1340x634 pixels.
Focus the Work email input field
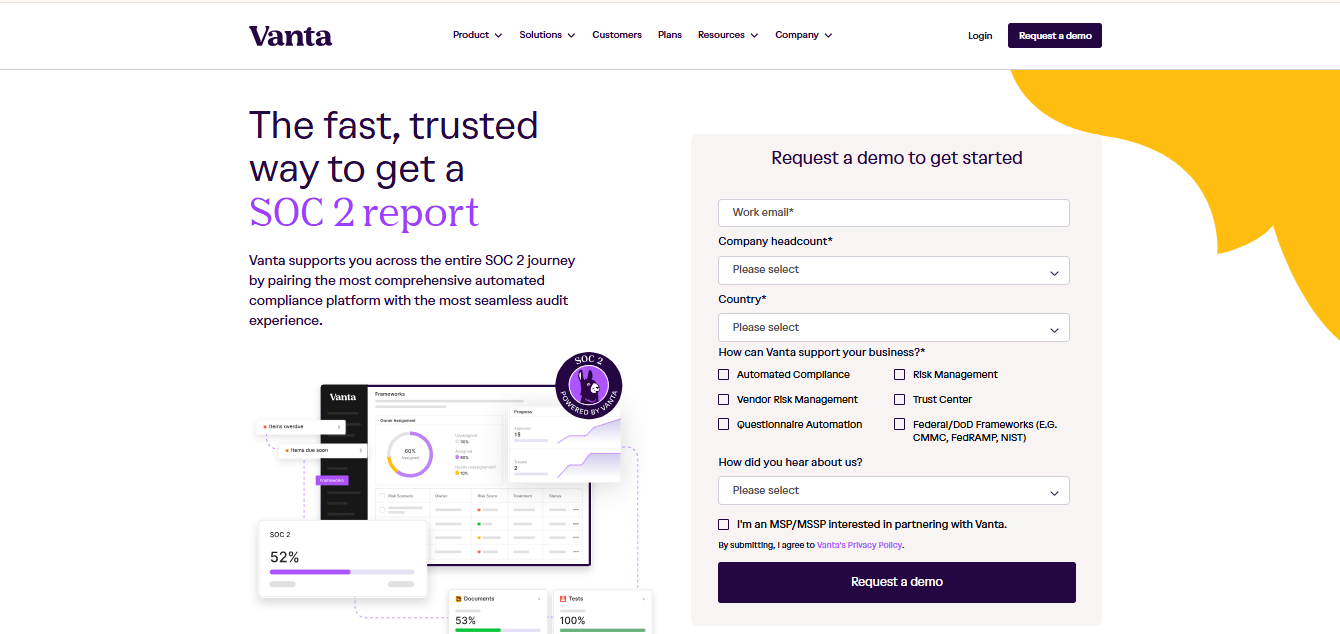coord(894,213)
